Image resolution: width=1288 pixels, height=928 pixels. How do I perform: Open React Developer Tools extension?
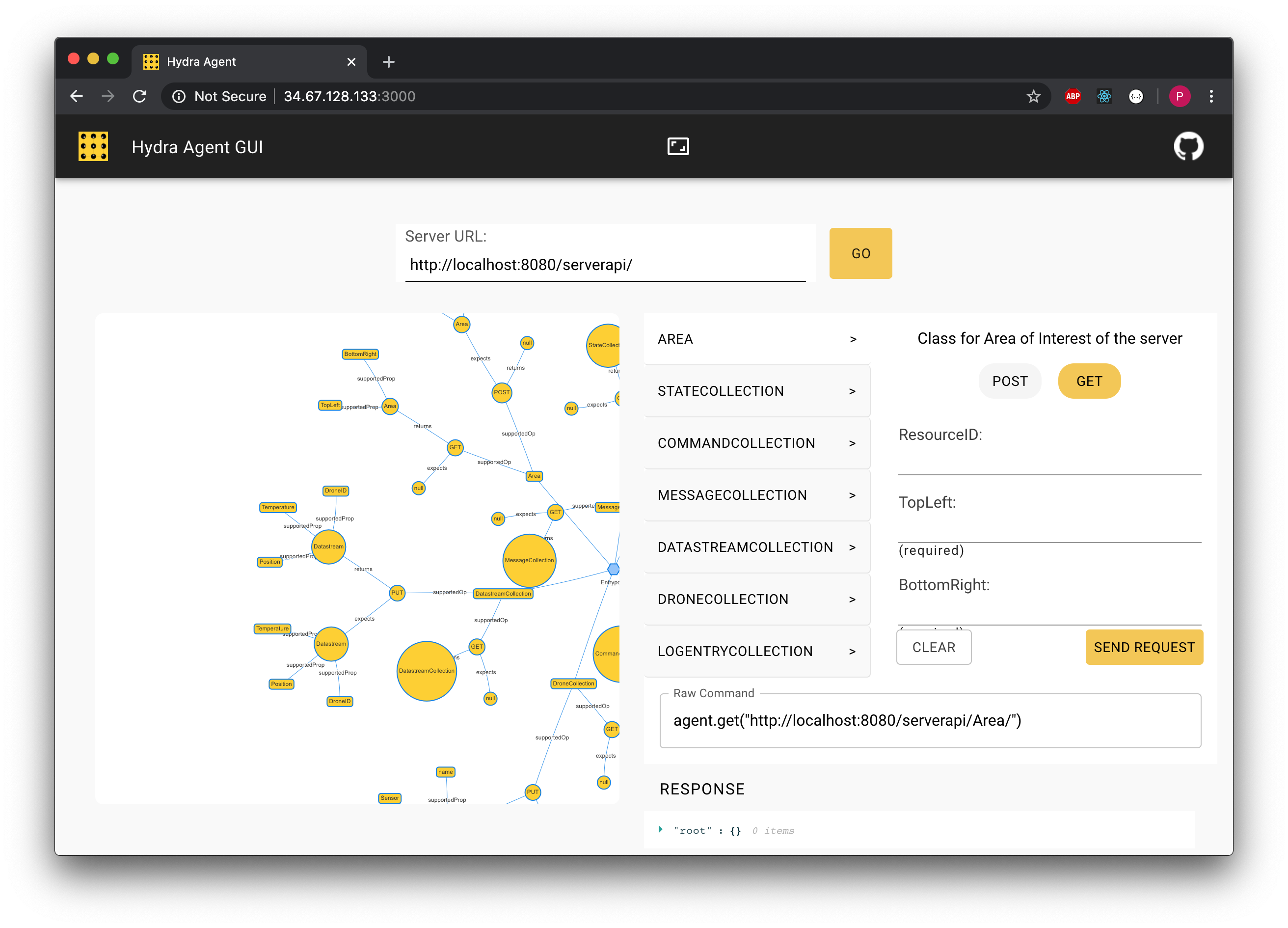coord(1104,97)
